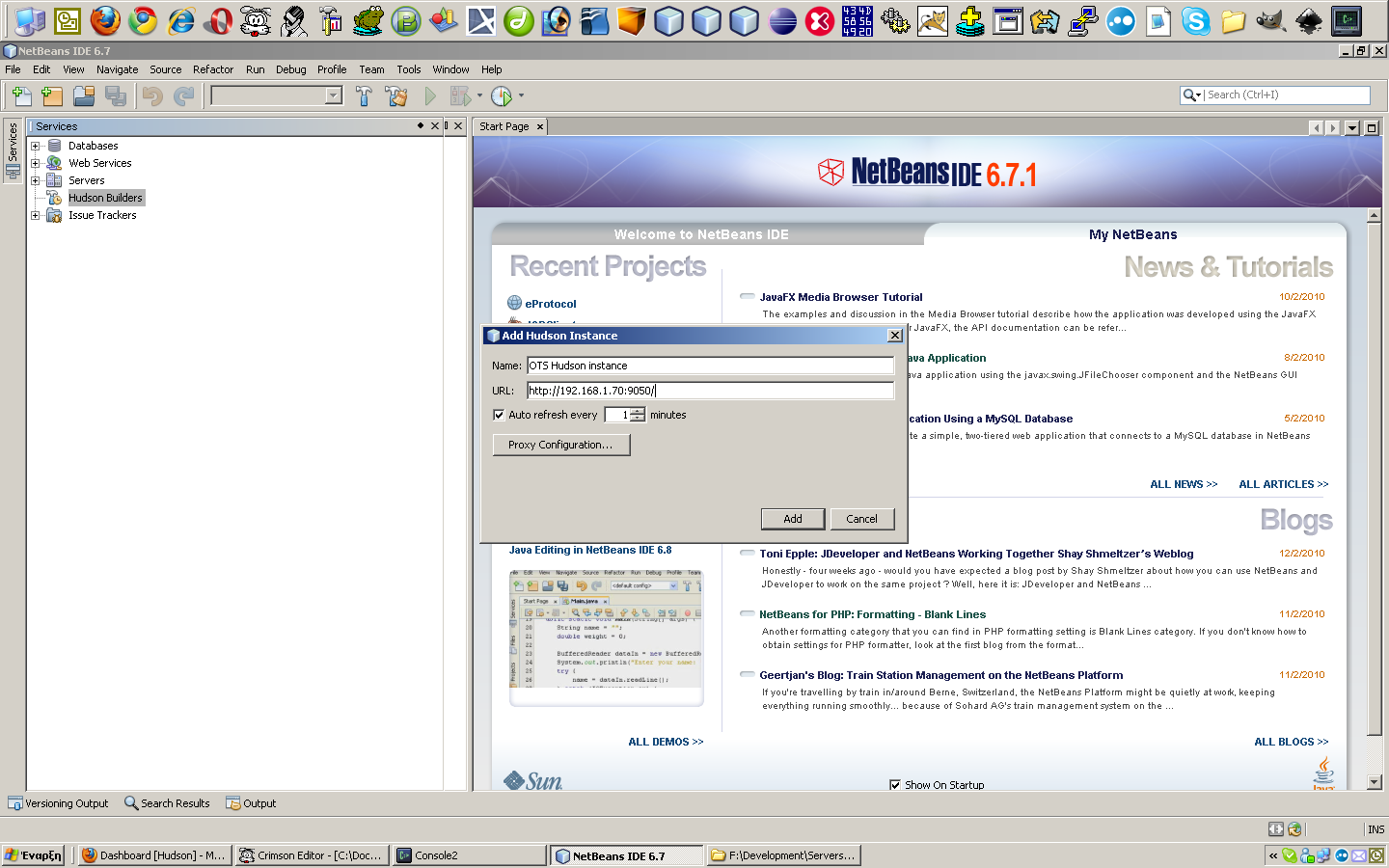Switch to the My NetBeans tab

[x=1133, y=234]
